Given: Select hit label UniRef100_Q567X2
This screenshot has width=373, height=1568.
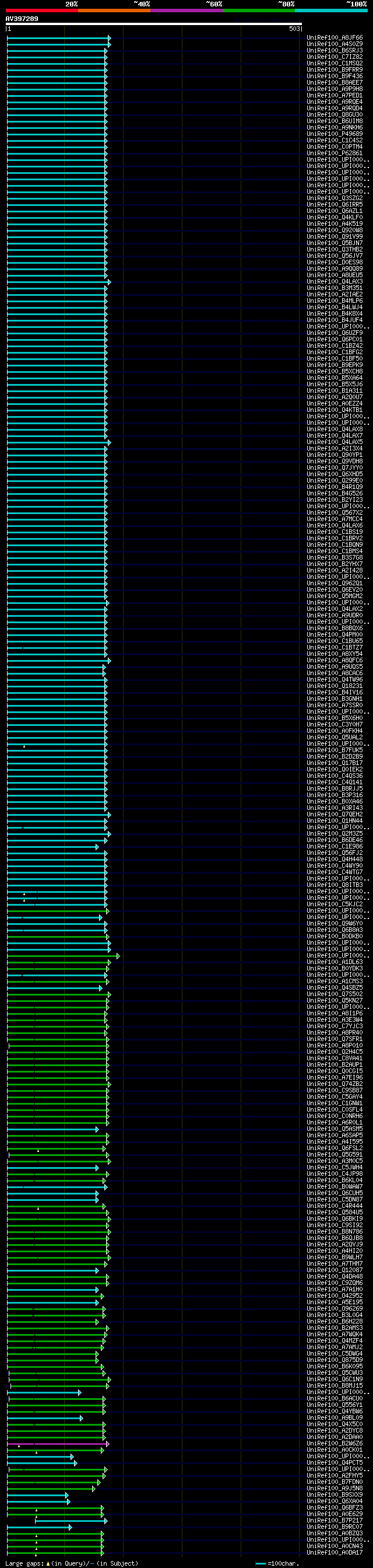Looking at the screenshot, I should pos(335,512).
